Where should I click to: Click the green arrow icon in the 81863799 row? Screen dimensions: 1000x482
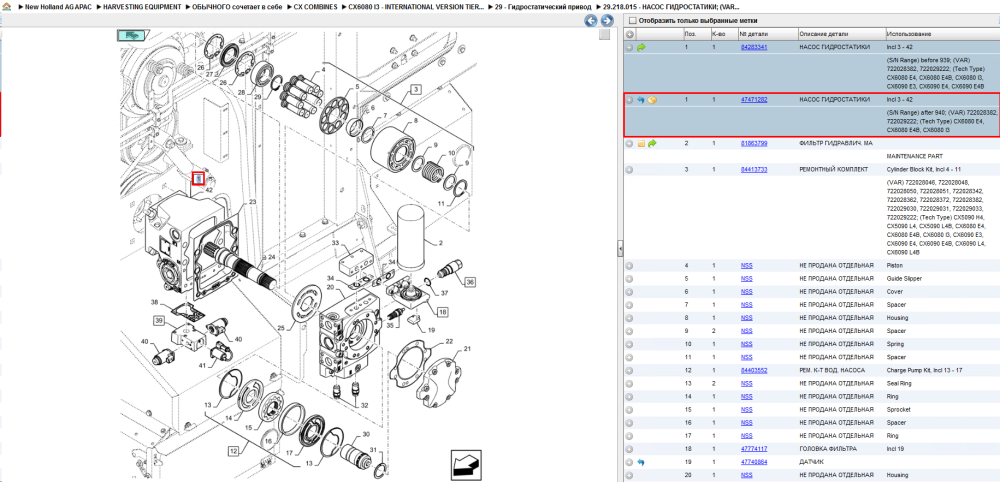(652, 143)
